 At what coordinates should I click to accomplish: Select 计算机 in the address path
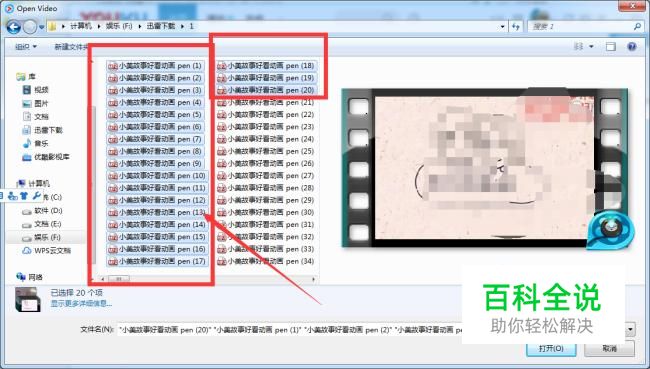(x=81, y=26)
